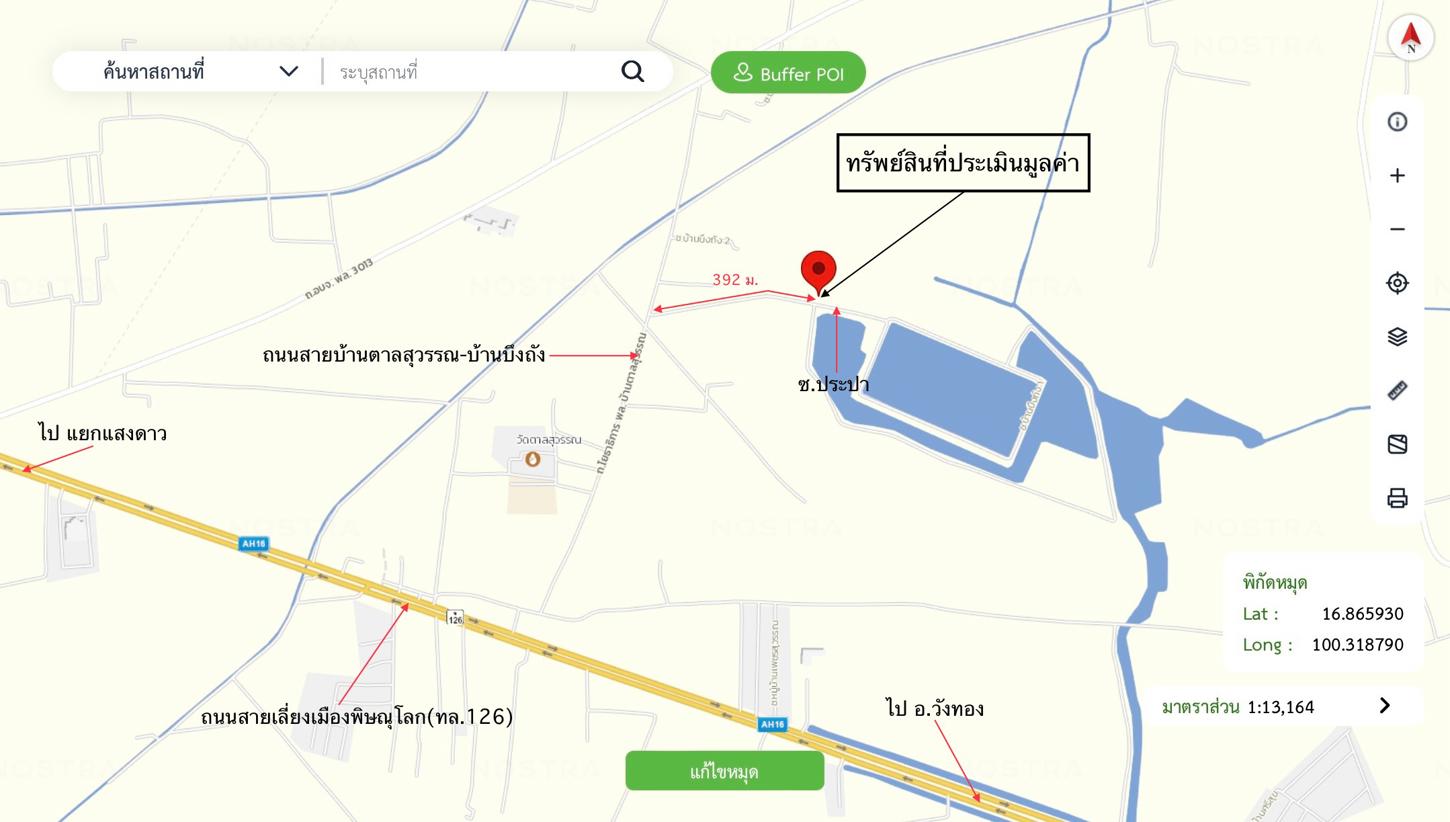This screenshot has height=822, width=1450.
Task: Select the ruler measure tool
Action: pyautogui.click(x=1397, y=391)
